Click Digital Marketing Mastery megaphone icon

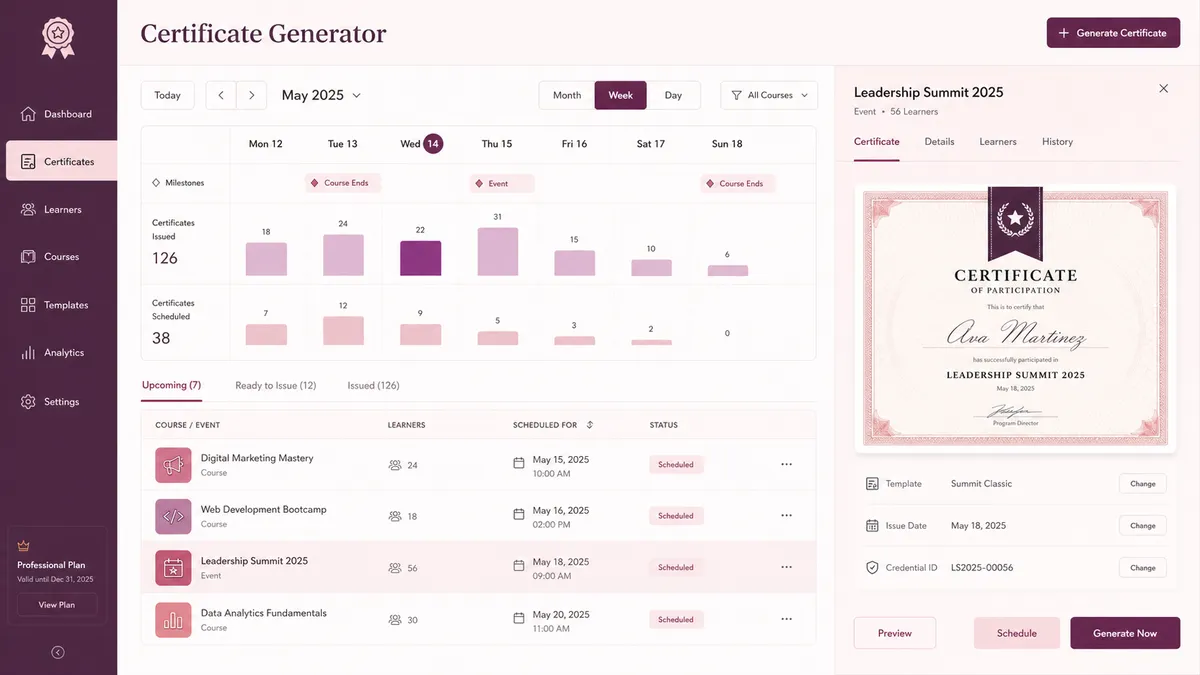(173, 465)
